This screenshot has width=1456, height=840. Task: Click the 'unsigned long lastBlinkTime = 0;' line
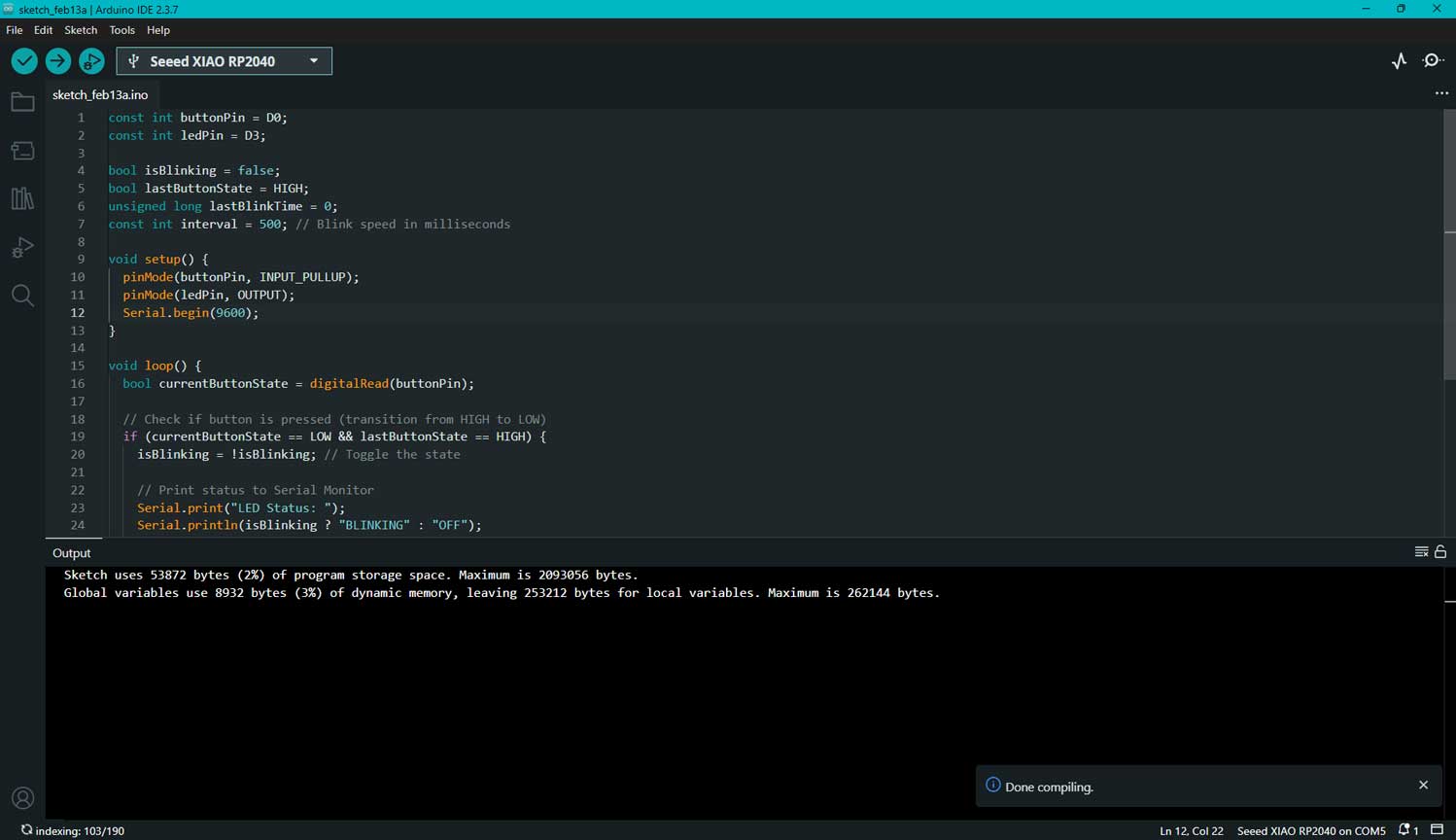click(x=223, y=206)
